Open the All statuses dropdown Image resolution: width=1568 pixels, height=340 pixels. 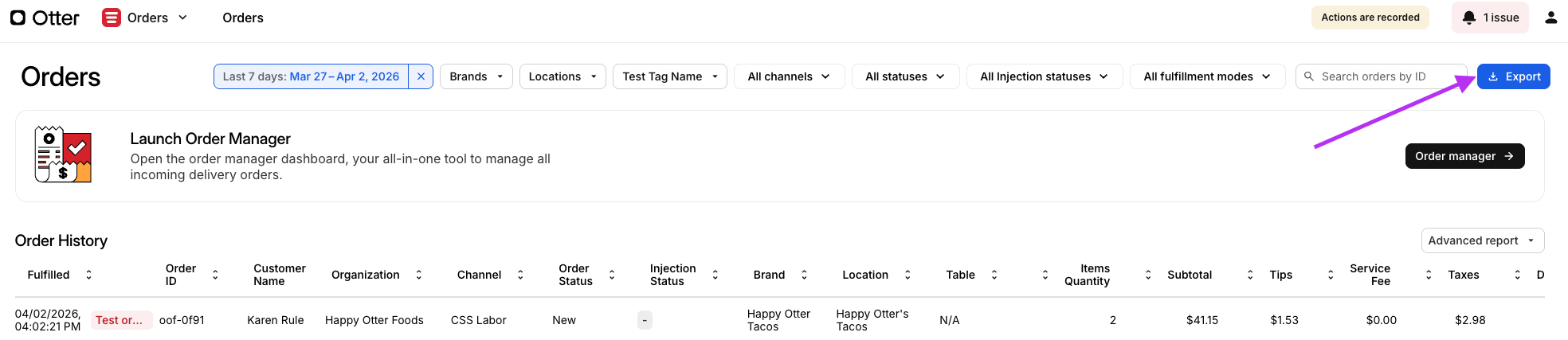(905, 76)
